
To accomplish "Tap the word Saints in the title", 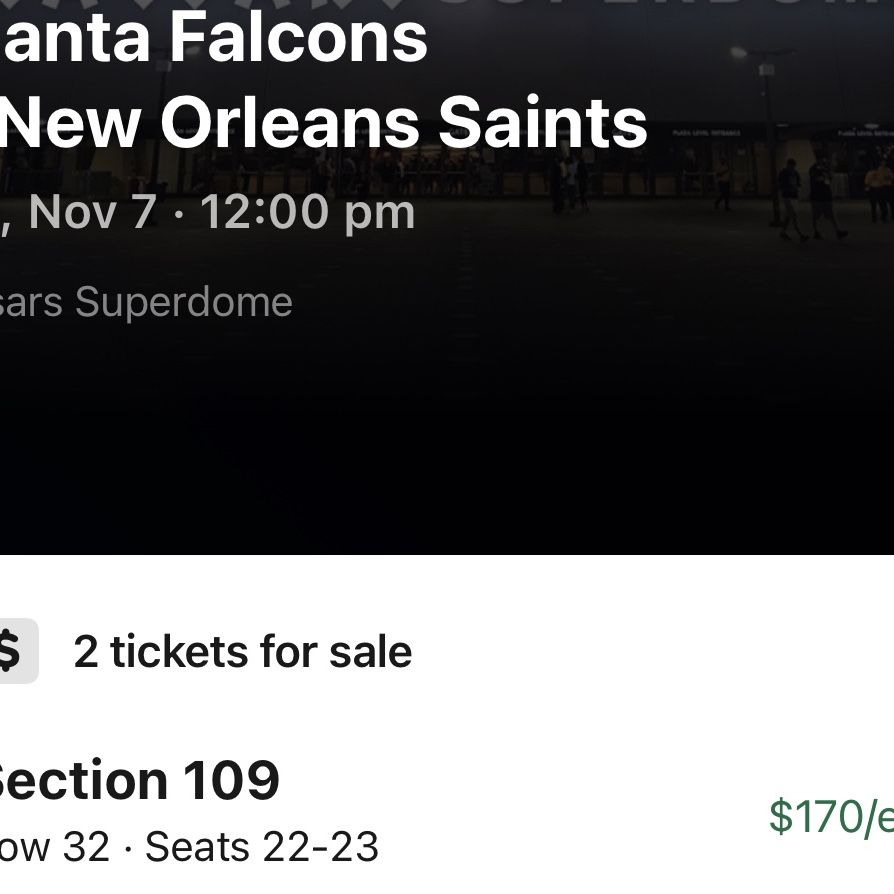I will coord(543,123).
